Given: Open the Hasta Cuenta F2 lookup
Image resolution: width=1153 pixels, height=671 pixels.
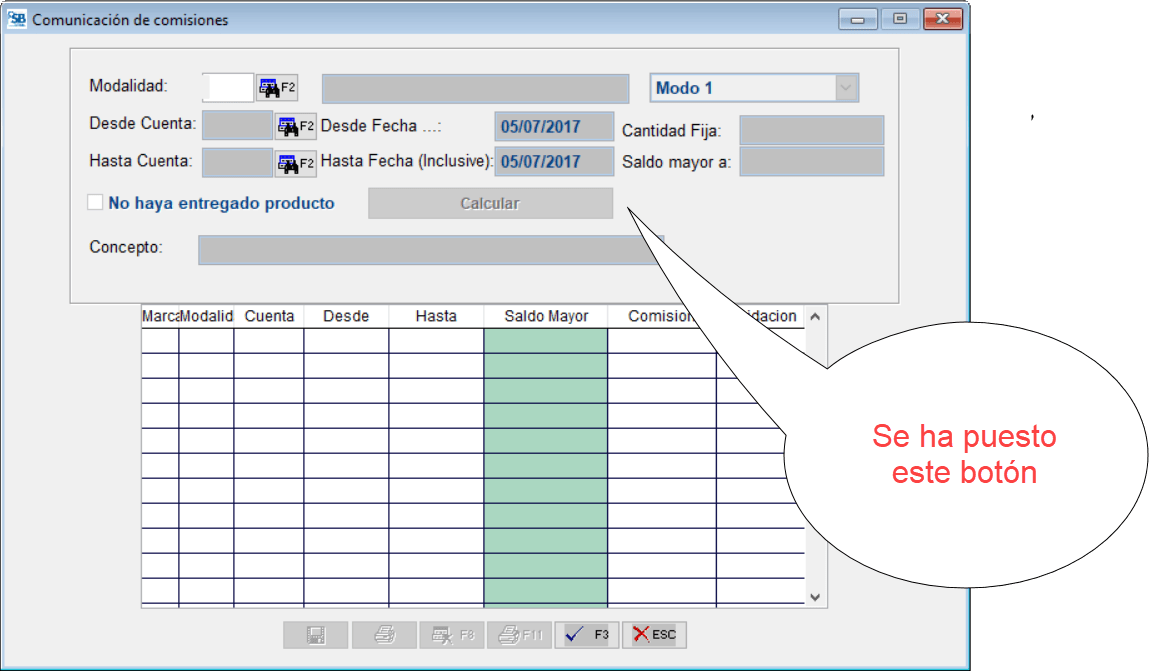Looking at the screenshot, I should (295, 162).
